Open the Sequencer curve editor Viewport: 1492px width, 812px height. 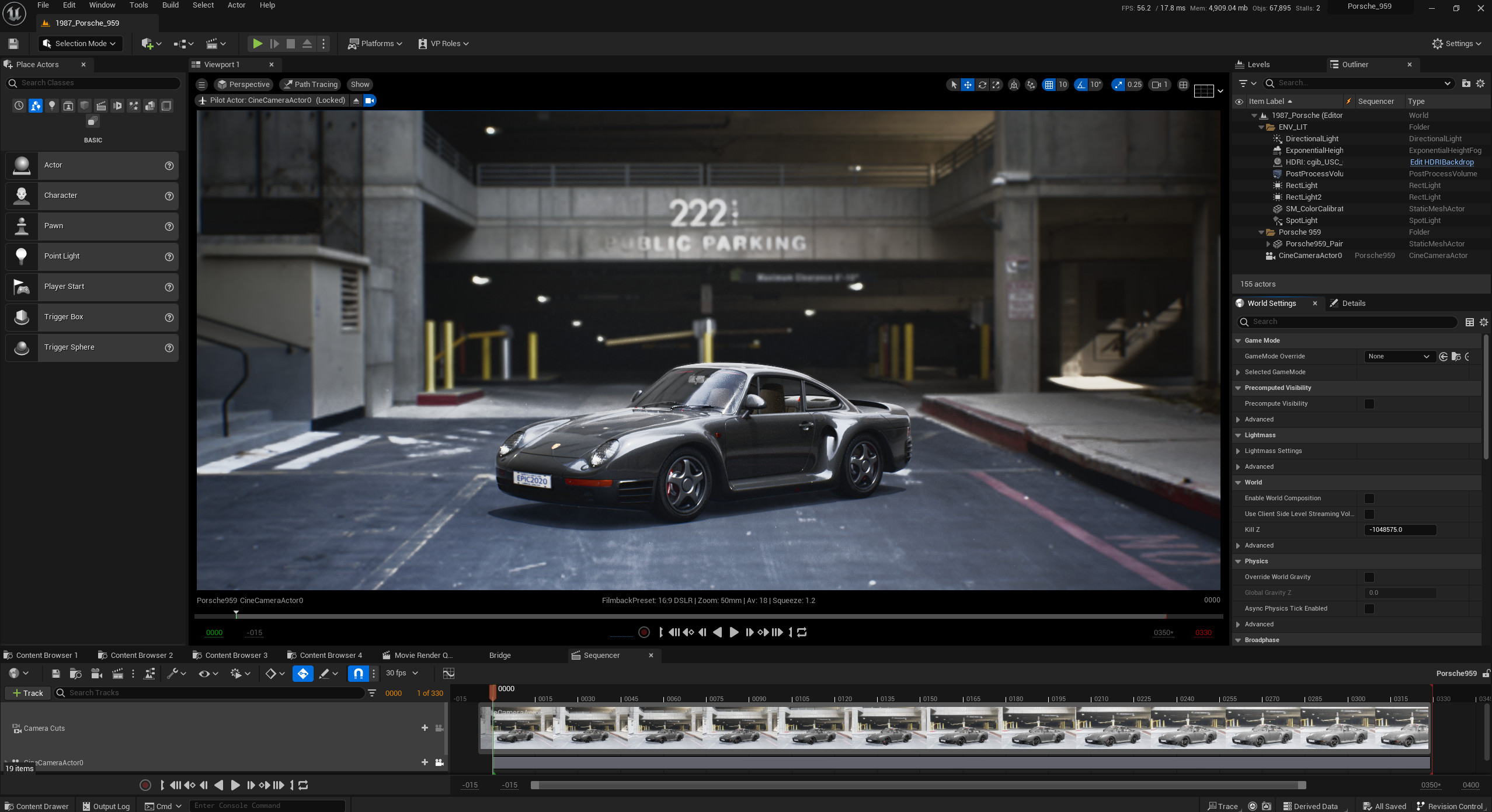448,674
